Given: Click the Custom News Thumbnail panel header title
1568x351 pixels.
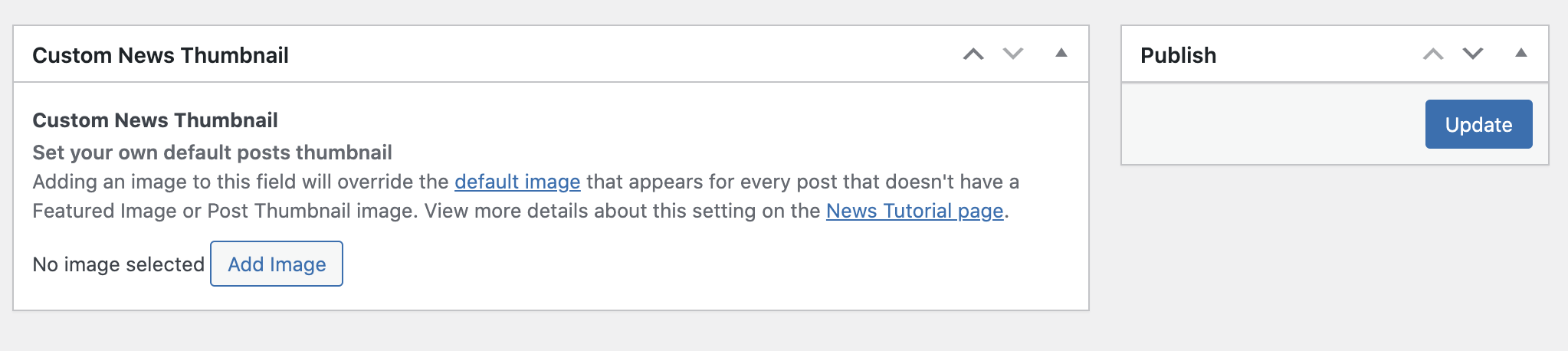Looking at the screenshot, I should (x=160, y=55).
